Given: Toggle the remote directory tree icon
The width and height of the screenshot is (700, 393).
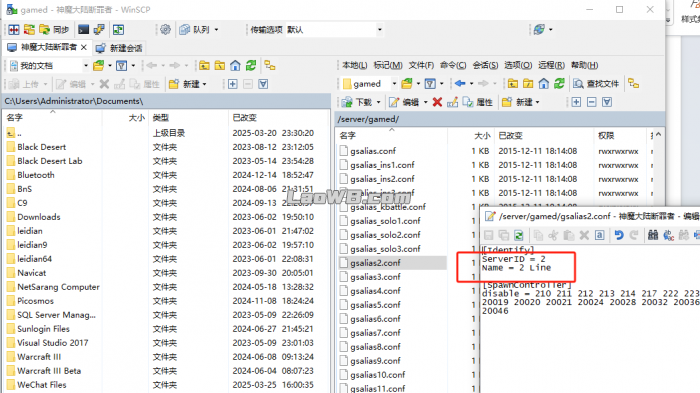Looking at the screenshot, I should coord(633,84).
